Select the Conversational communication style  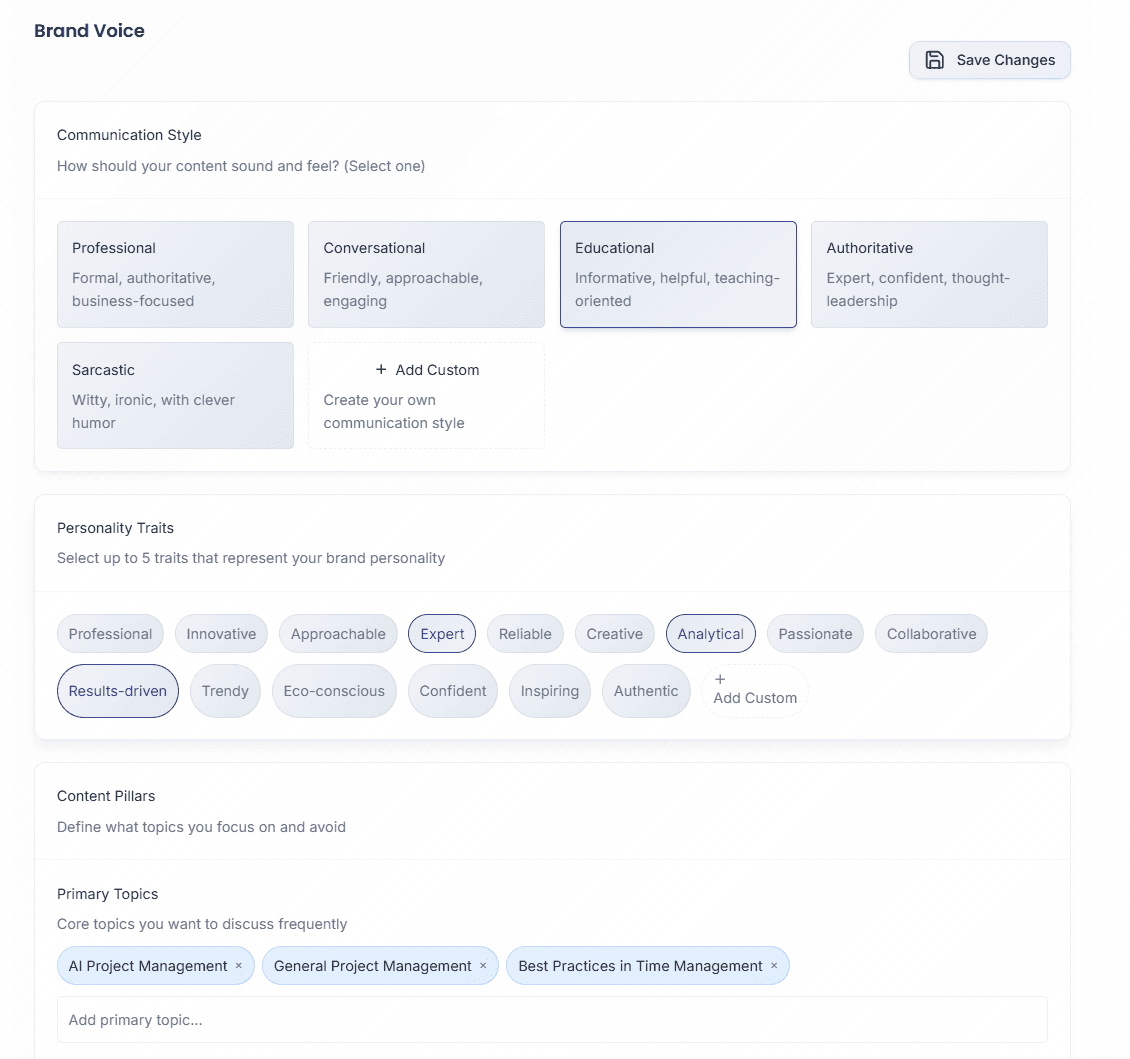pyautogui.click(x=426, y=274)
